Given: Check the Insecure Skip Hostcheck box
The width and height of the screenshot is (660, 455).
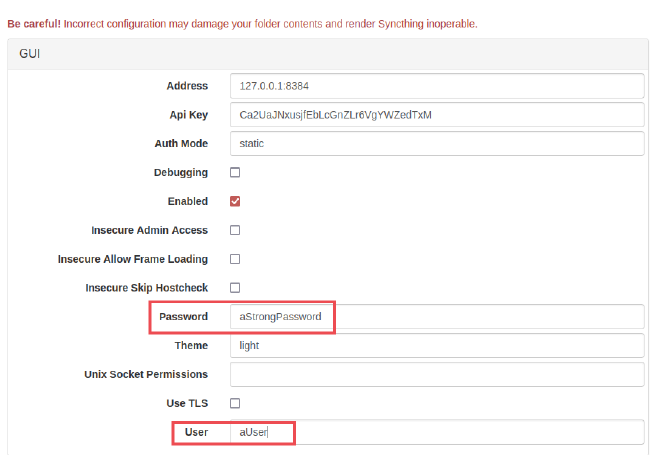Looking at the screenshot, I should click(x=235, y=288).
